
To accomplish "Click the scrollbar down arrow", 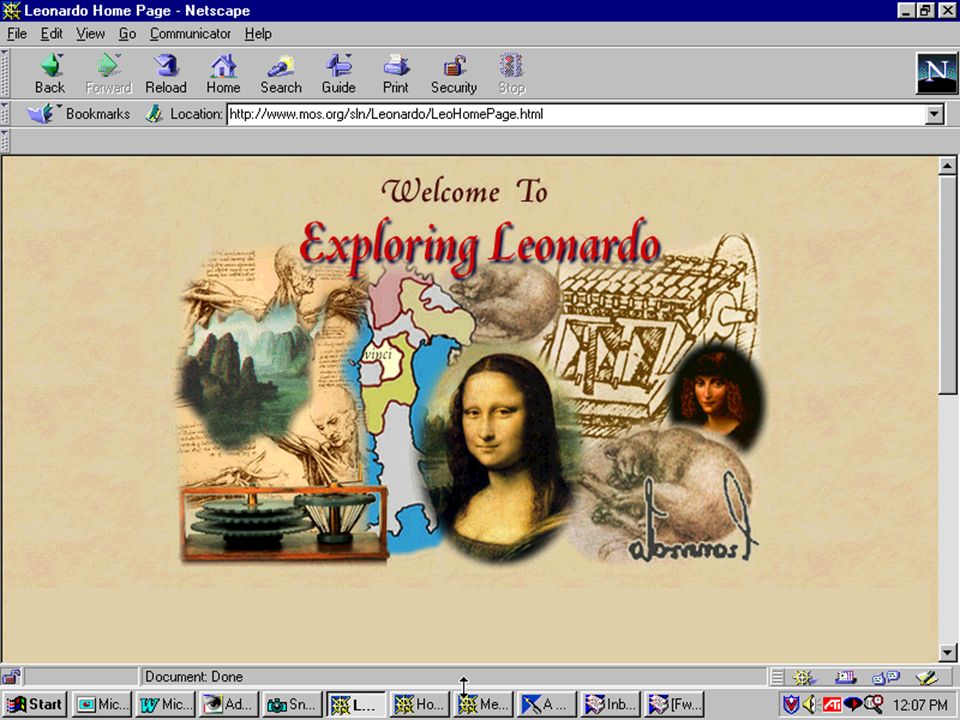I will tap(947, 652).
